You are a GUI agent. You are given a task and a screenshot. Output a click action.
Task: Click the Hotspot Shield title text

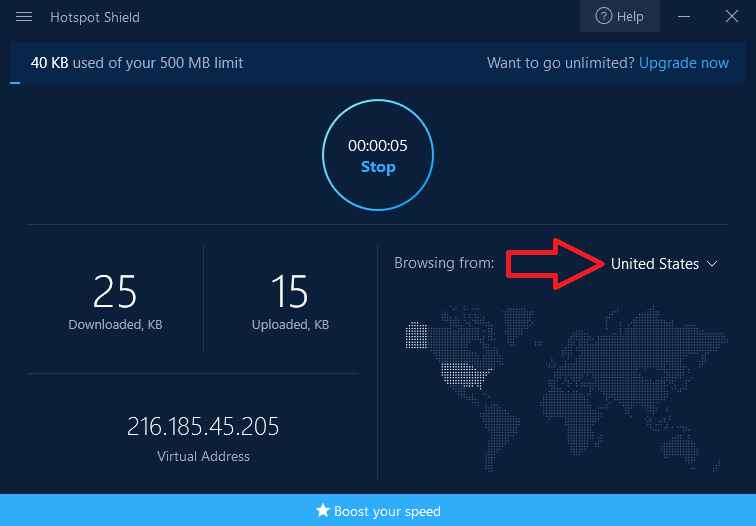pyautogui.click(x=95, y=17)
